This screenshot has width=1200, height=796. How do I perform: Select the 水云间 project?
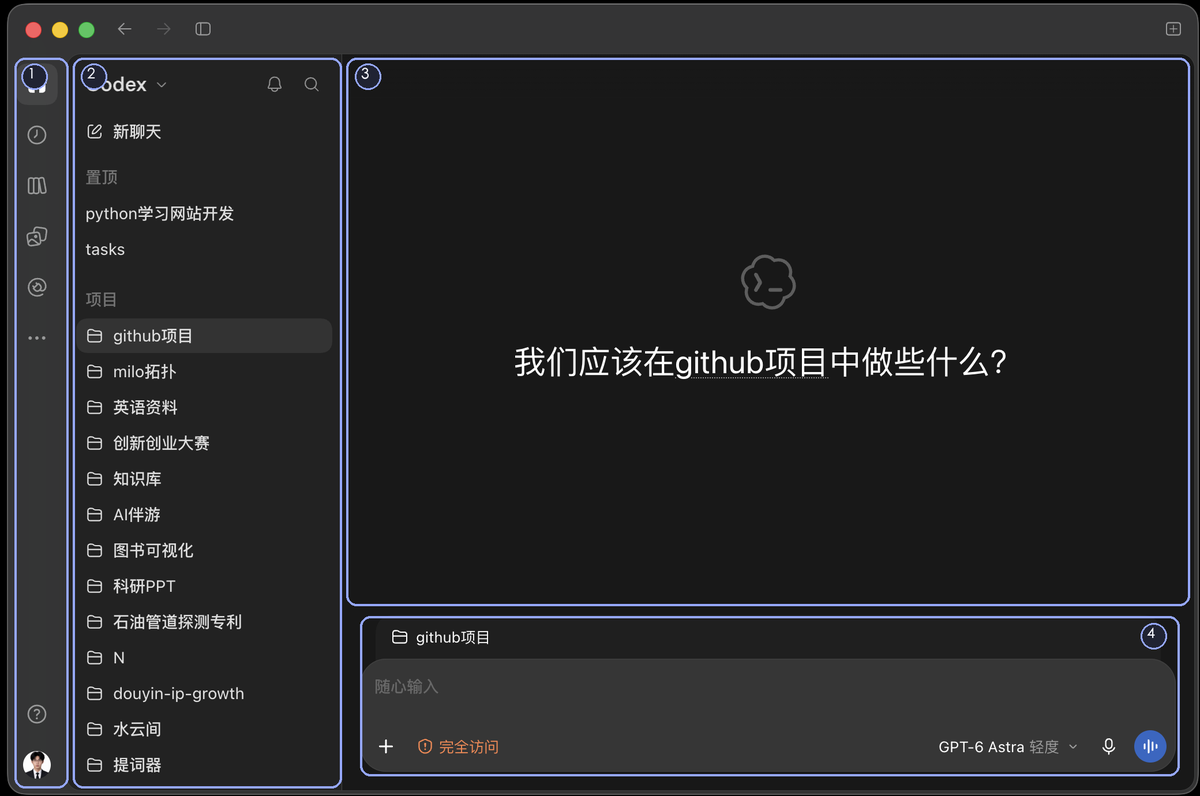(x=204, y=730)
